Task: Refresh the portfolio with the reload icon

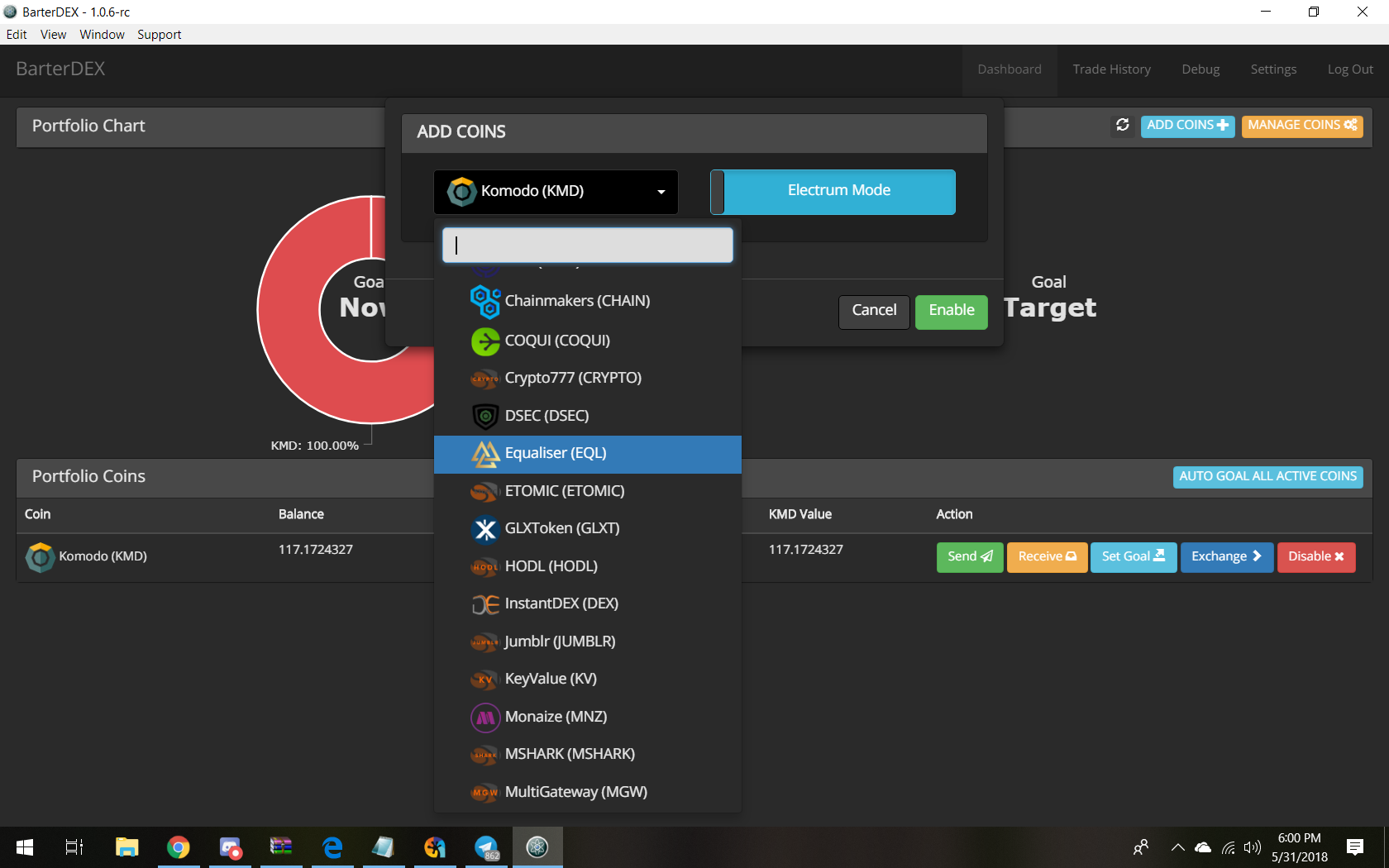Action: coord(1122,125)
